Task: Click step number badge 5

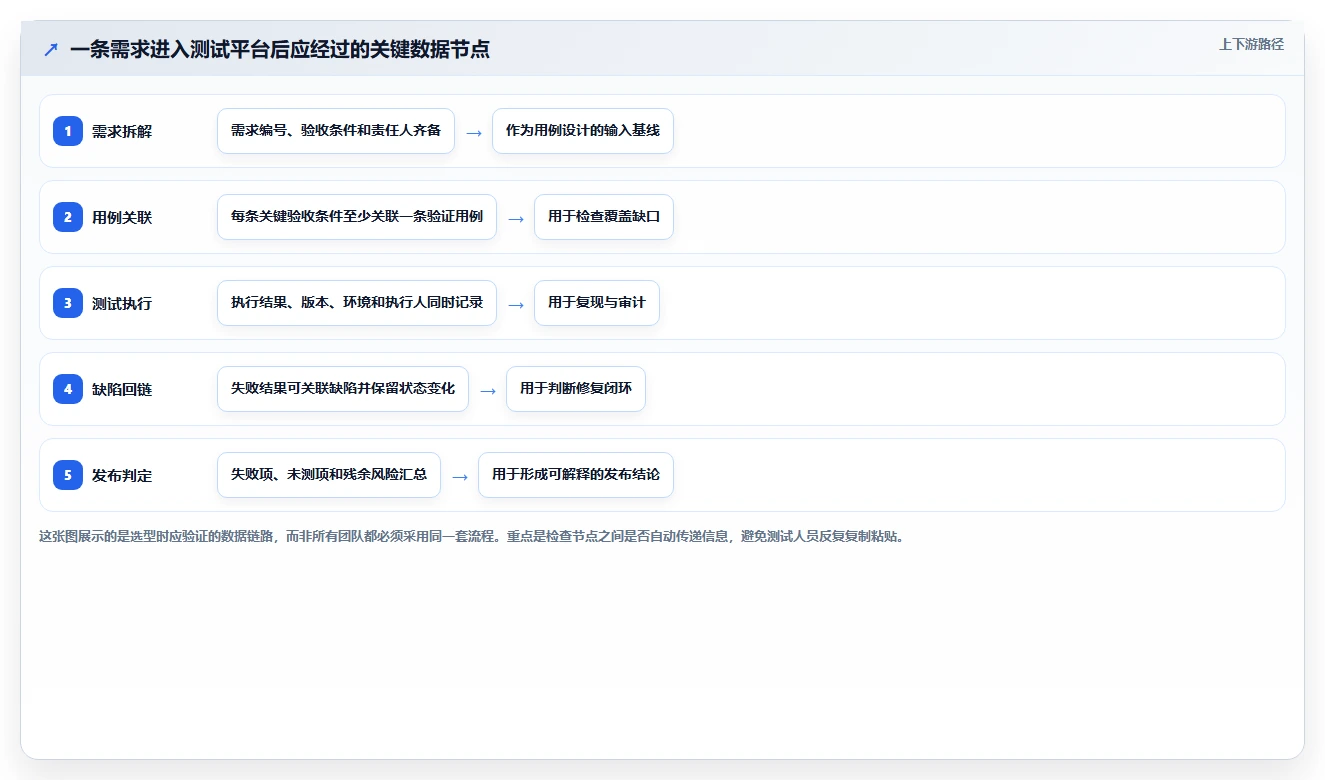Action: pos(68,475)
